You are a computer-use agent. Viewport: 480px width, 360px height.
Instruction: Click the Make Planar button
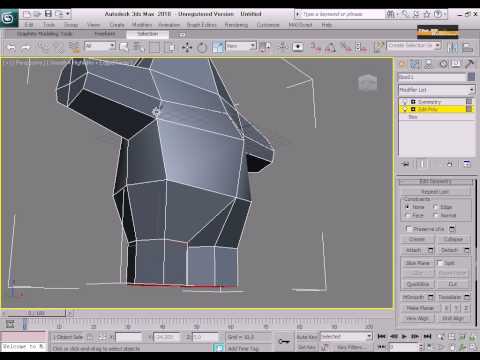pos(420,308)
